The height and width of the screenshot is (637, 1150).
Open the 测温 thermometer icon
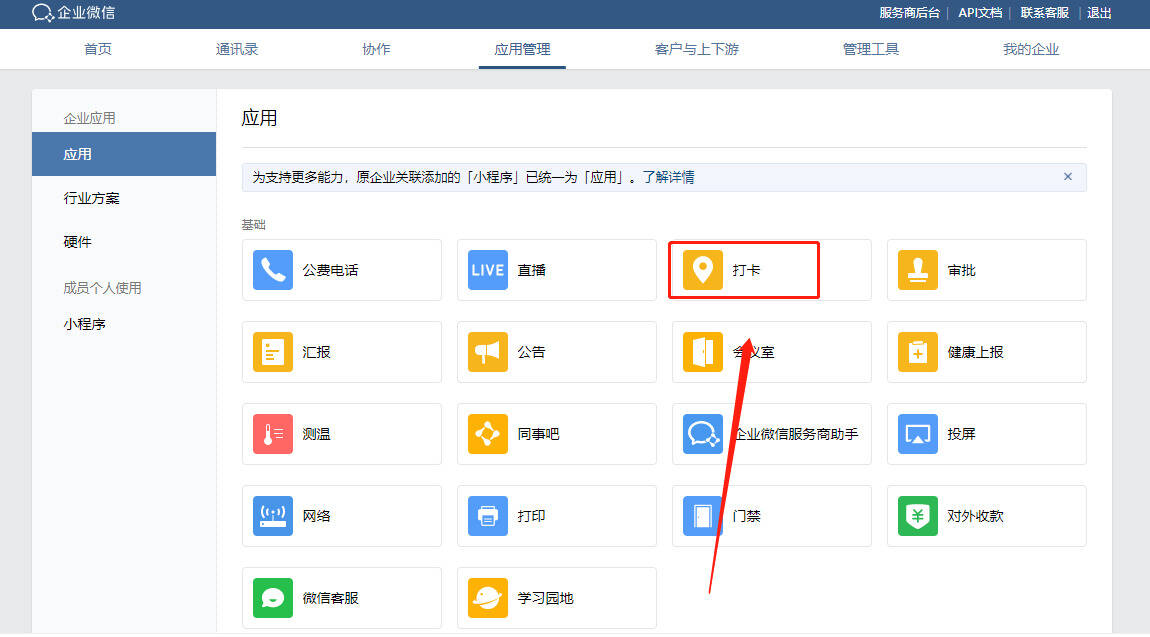point(272,434)
